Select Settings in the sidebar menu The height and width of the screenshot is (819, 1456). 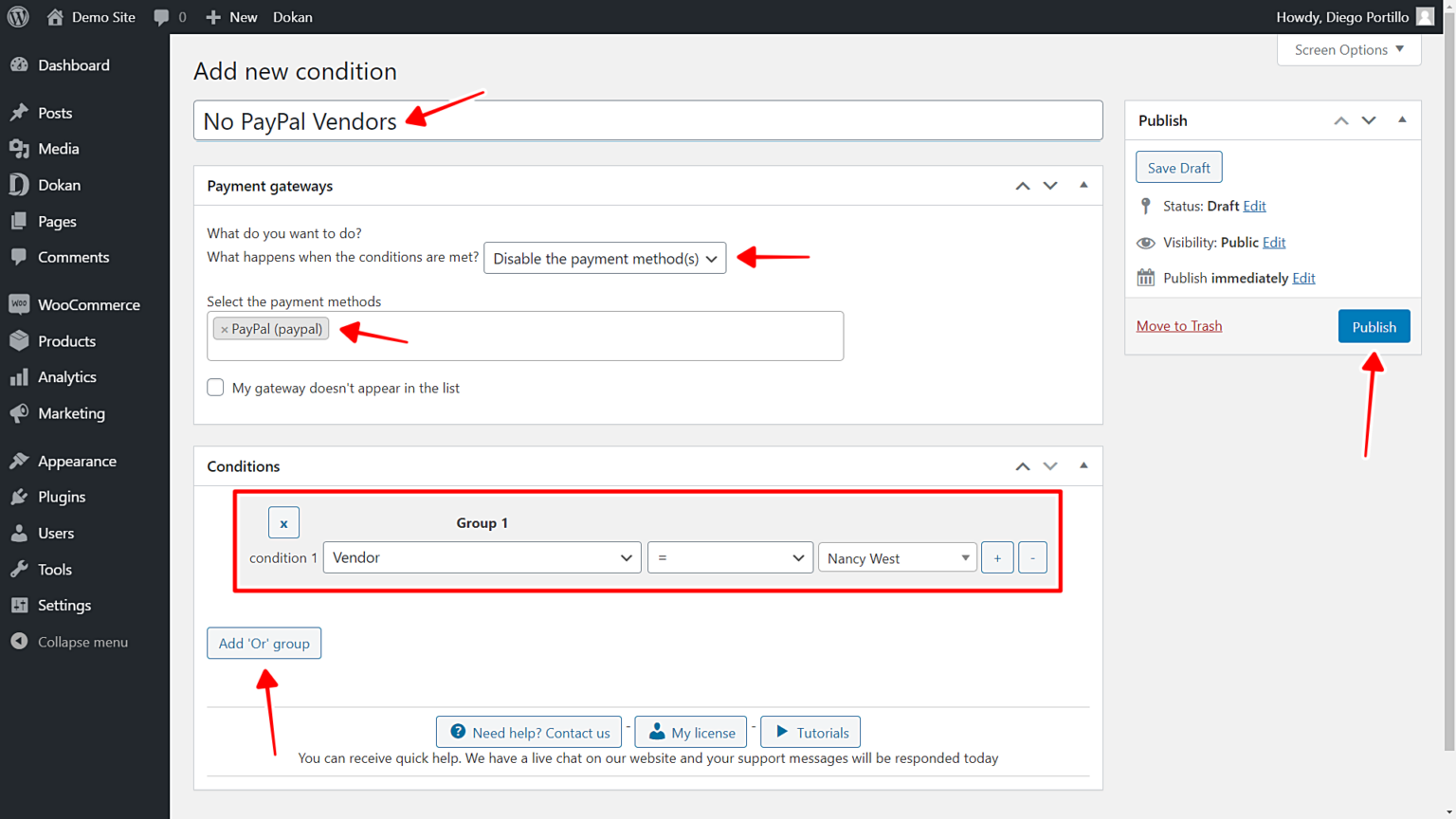64,605
